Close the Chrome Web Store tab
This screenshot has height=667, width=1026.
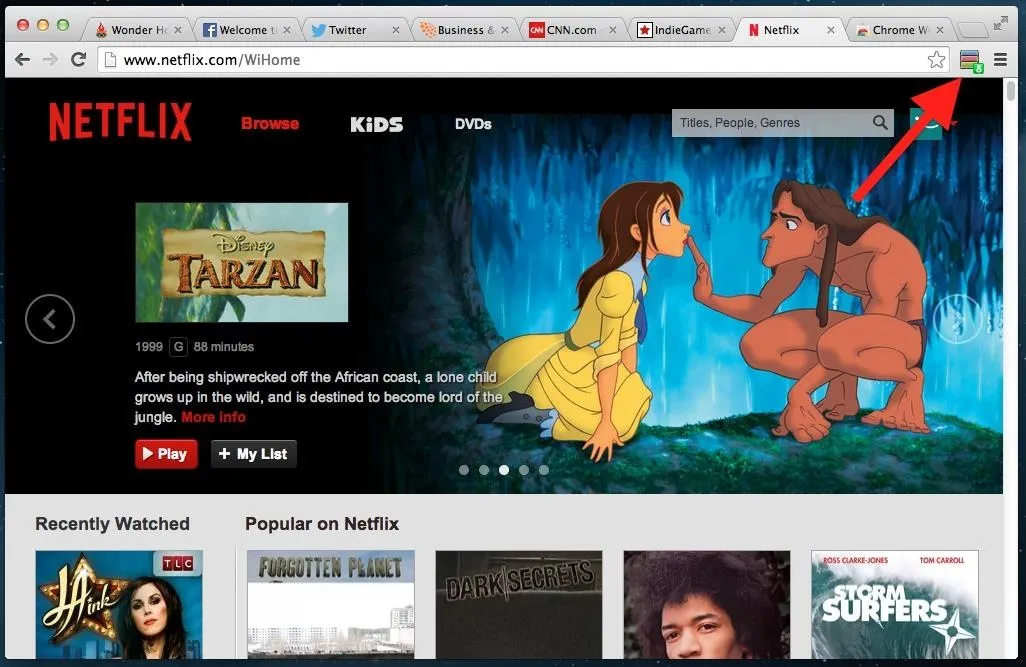coord(940,30)
